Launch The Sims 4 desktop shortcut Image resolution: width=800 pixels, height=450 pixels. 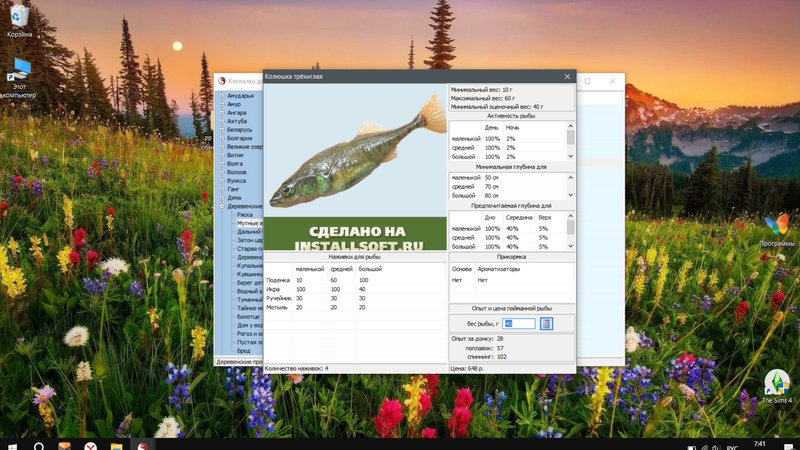tap(776, 383)
